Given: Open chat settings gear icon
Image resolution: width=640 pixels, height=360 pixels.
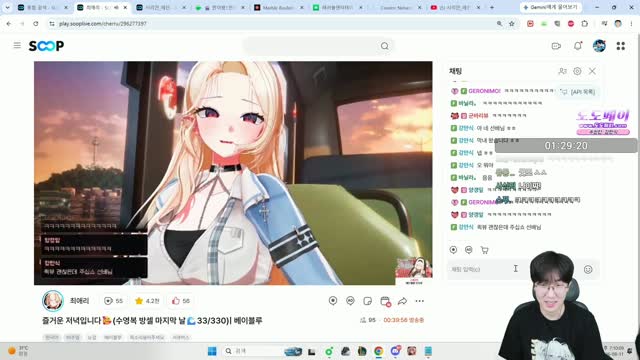Looking at the screenshot, I should (577, 71).
